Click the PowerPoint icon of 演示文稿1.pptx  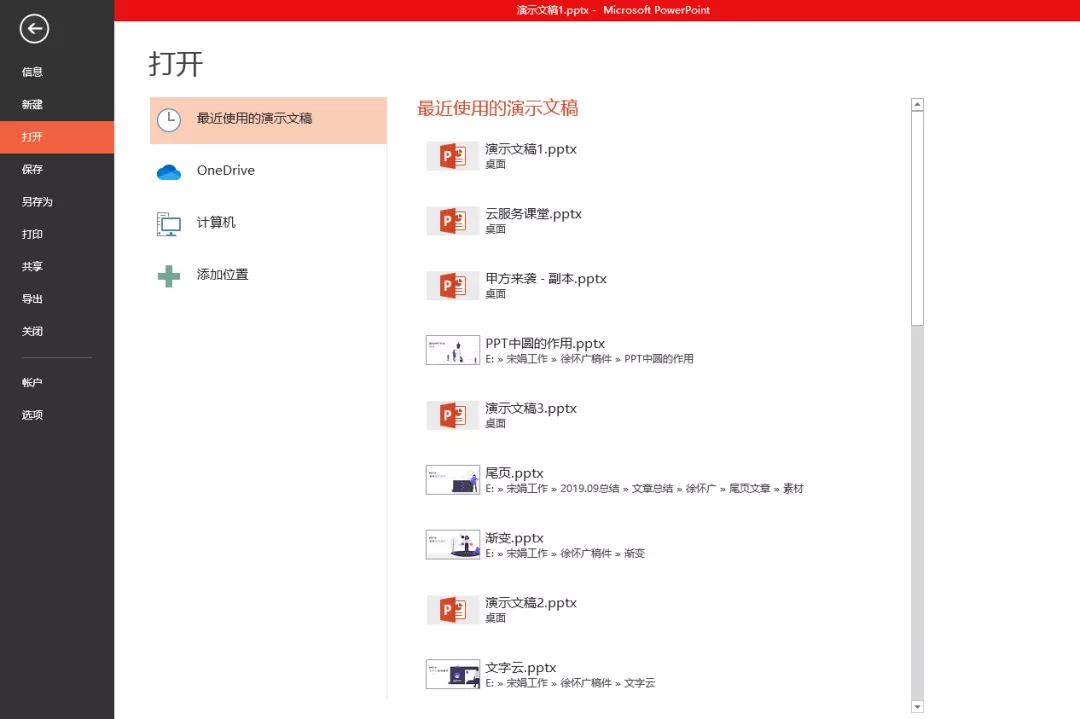(x=453, y=156)
